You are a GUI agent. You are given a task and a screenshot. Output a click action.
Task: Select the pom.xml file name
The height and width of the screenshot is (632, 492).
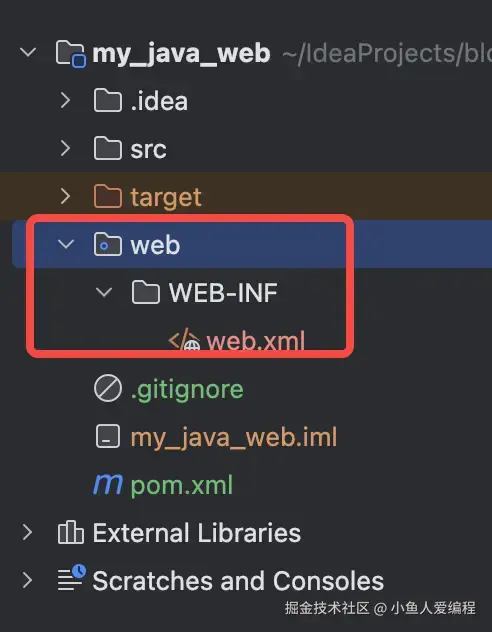pos(182,485)
